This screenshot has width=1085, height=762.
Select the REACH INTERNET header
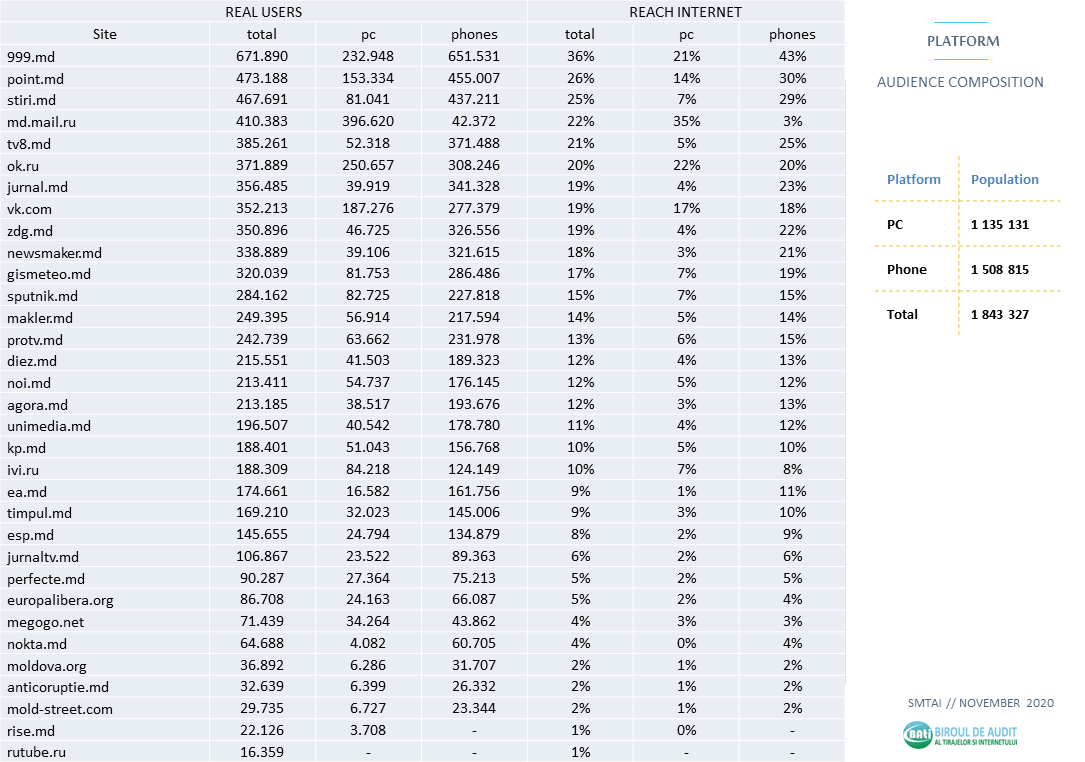click(685, 11)
